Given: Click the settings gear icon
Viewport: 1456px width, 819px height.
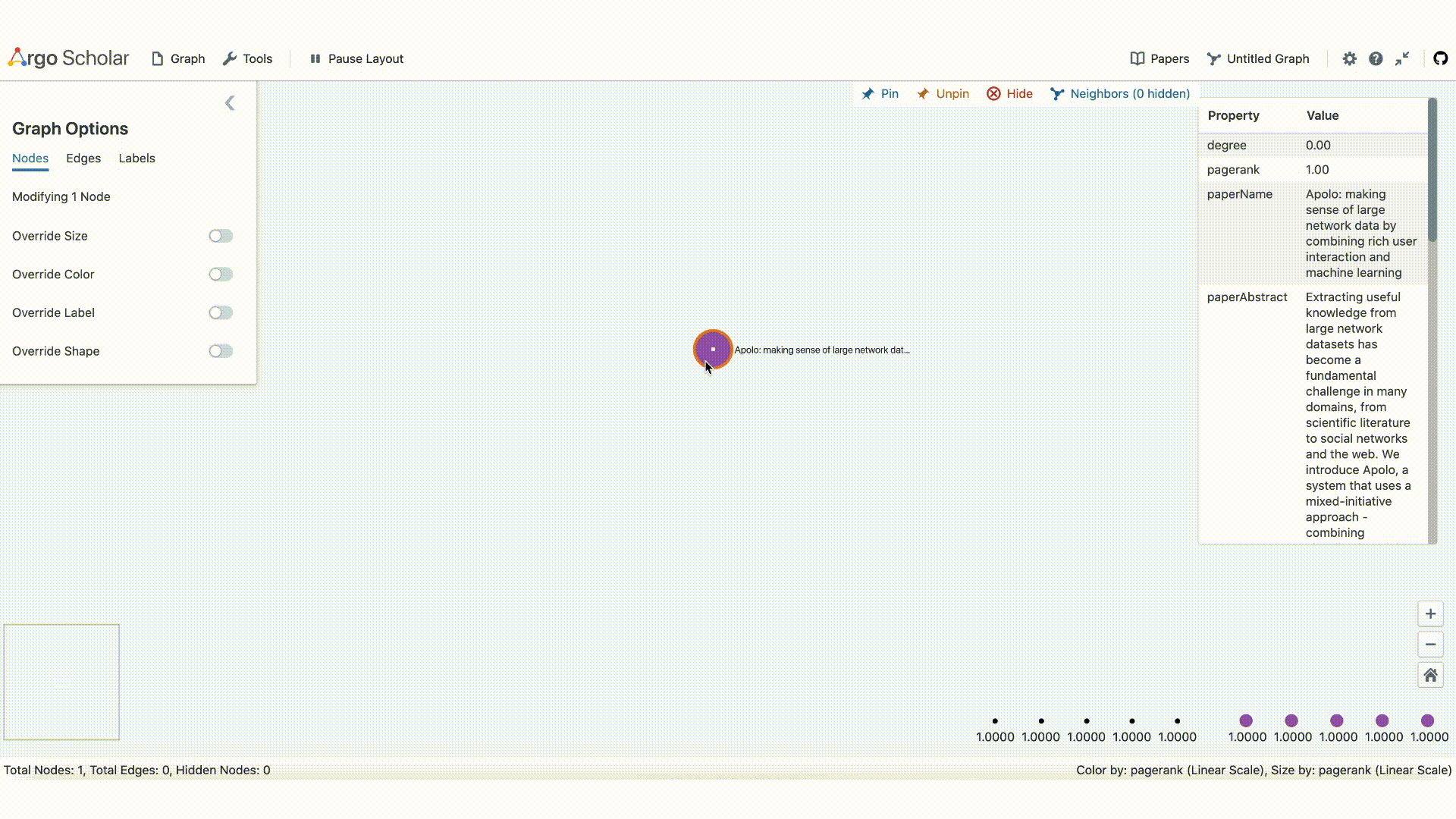Looking at the screenshot, I should [1349, 58].
